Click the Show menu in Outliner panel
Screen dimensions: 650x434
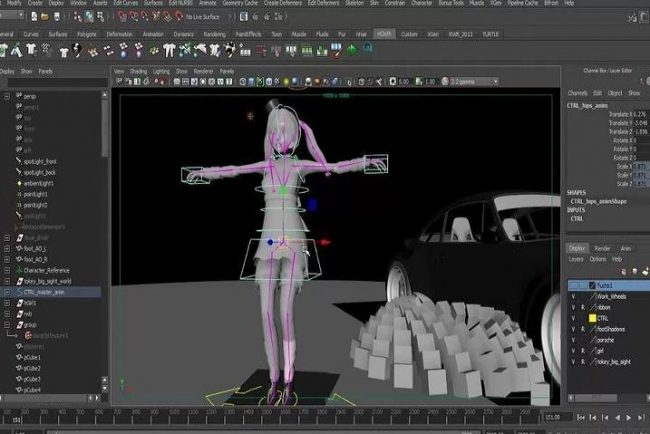click(x=27, y=71)
